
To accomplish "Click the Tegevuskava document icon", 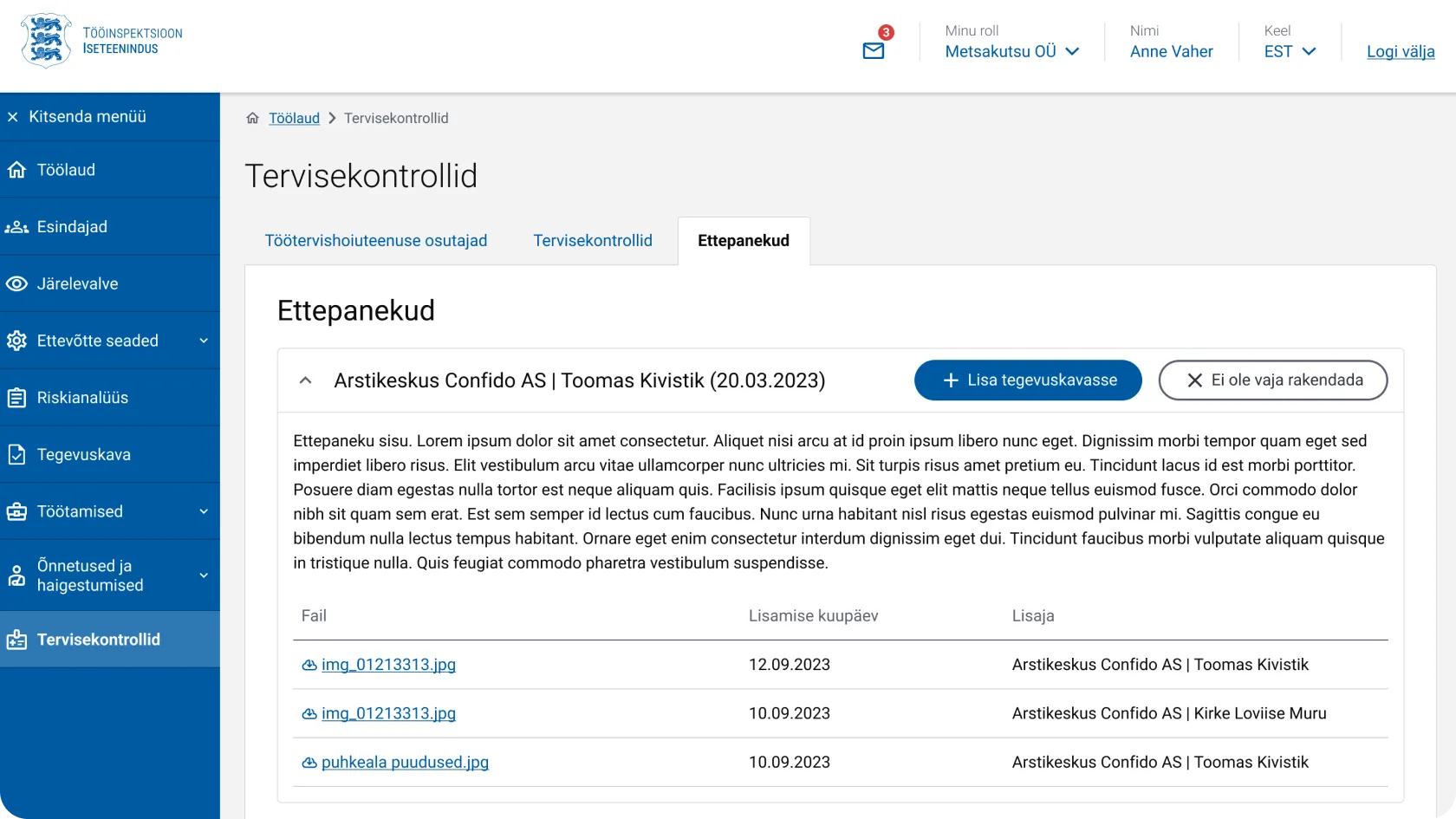I will [16, 455].
